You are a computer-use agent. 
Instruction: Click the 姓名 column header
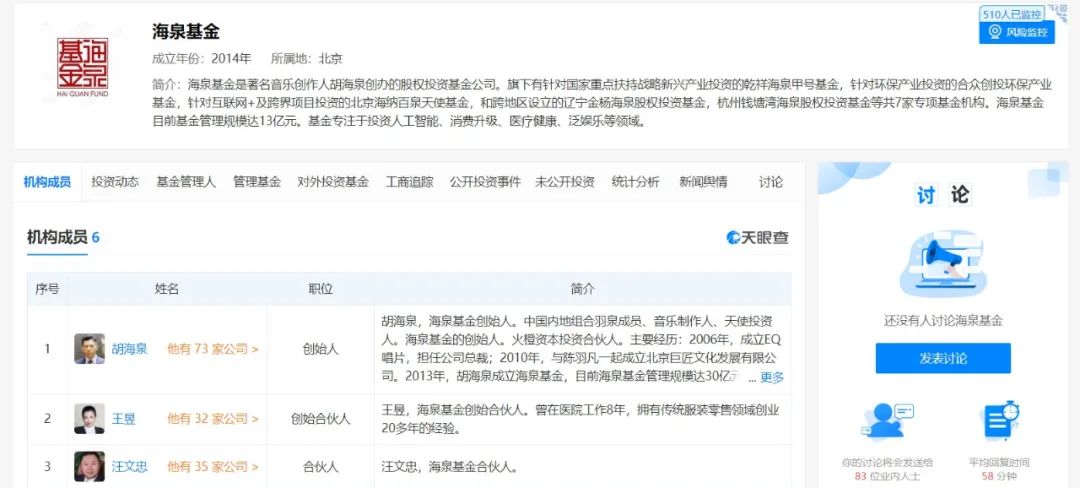(x=167, y=289)
